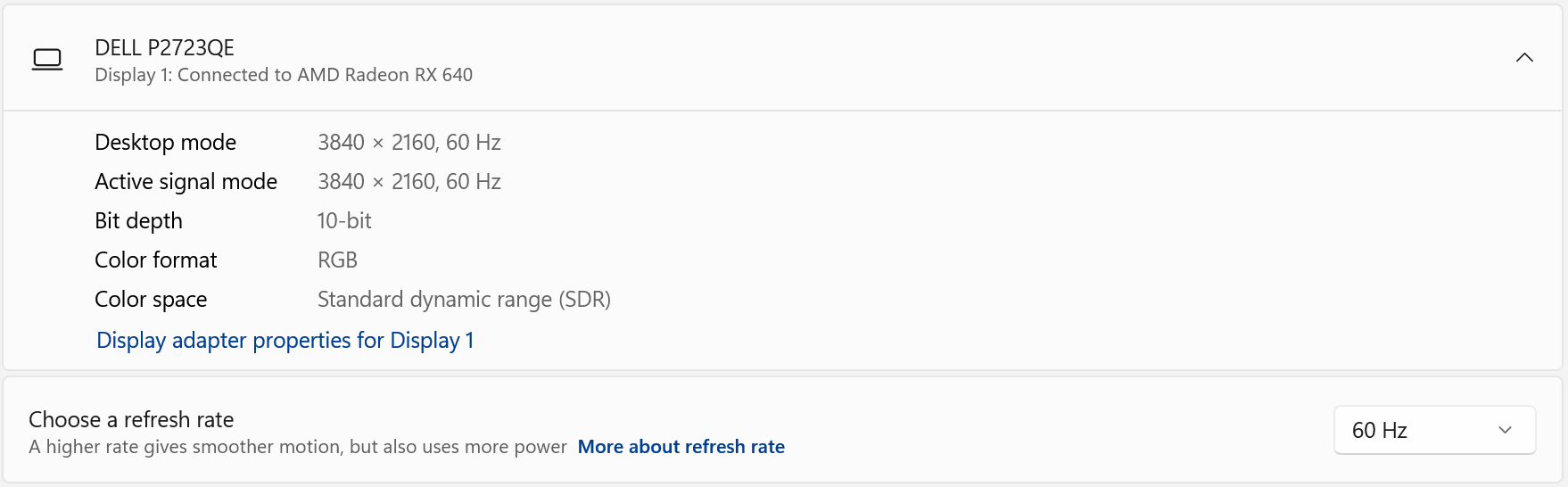The height and width of the screenshot is (487, 1568).
Task: Select the Color format label
Action: (x=156, y=260)
